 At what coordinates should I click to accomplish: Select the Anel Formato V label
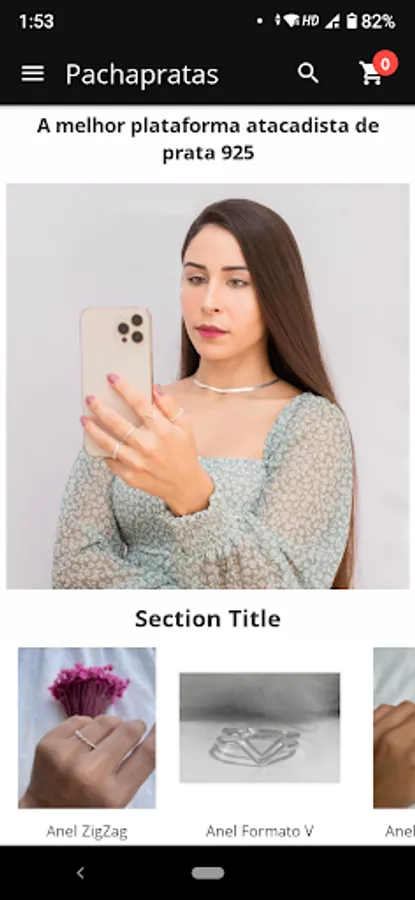259,831
